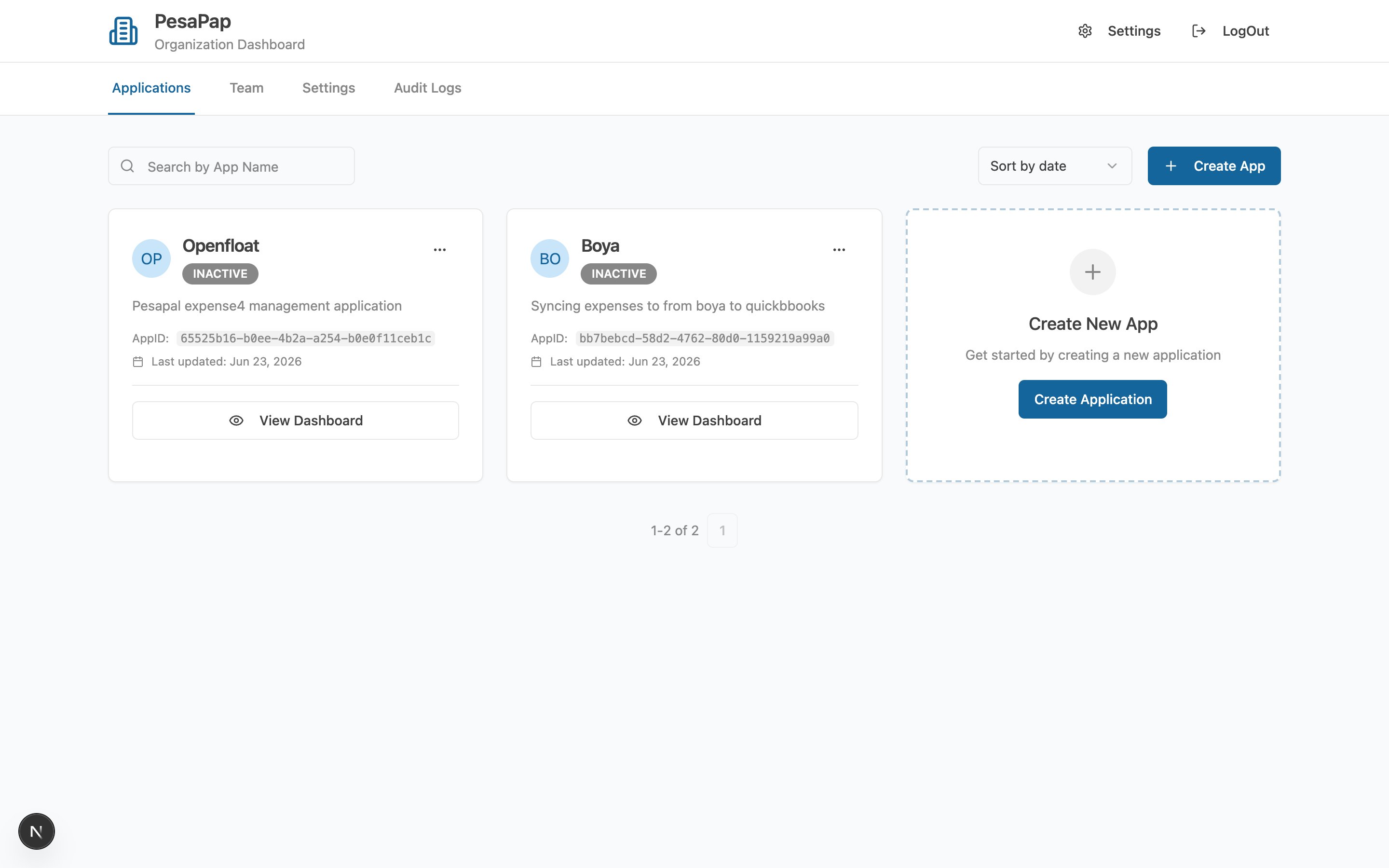
Task: Click the Openfloat AppID code value
Action: coord(305,338)
